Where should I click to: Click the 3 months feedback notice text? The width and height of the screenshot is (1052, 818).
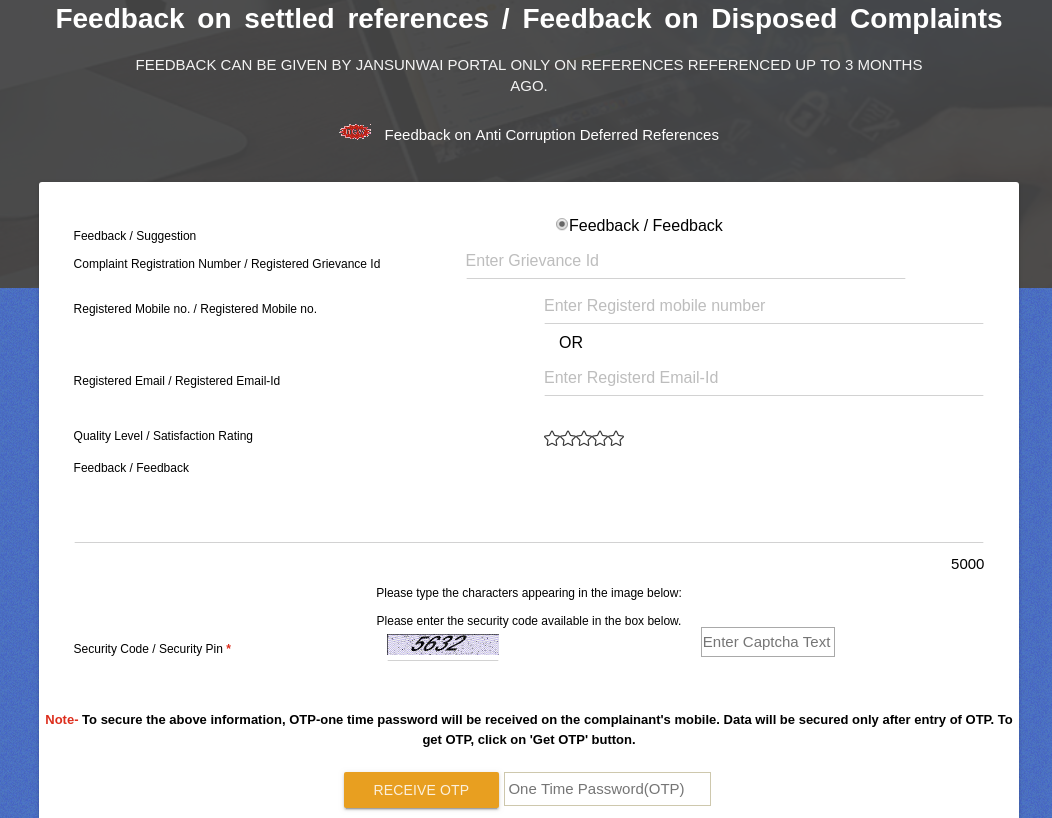click(x=529, y=75)
